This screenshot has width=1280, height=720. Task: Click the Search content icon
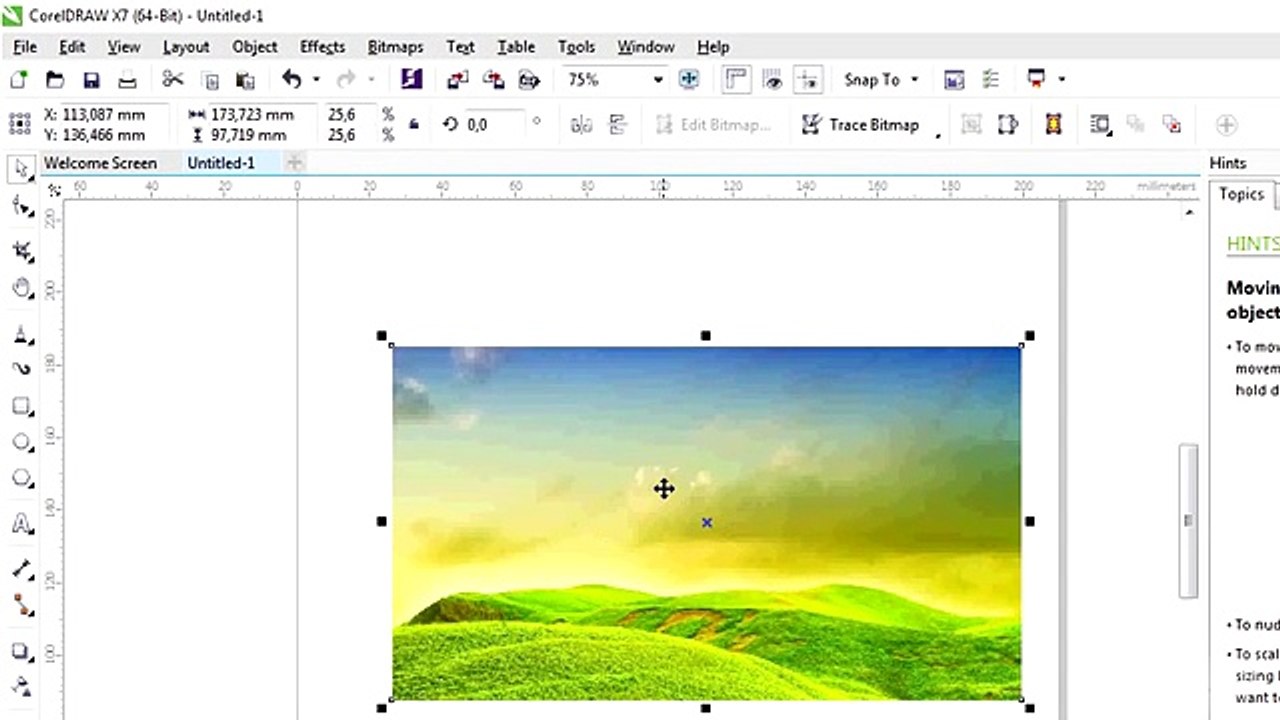point(411,79)
